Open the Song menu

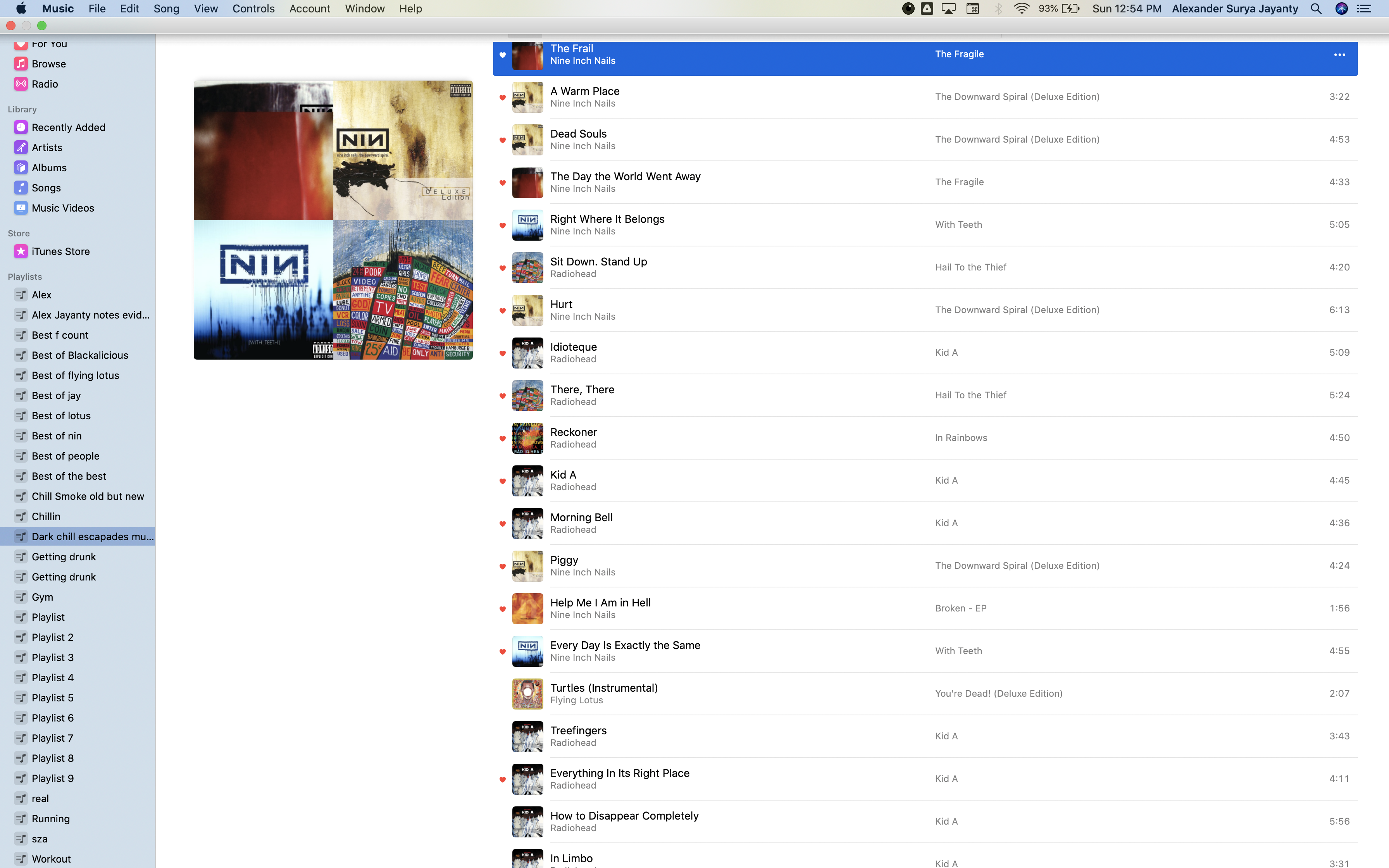tap(166, 9)
